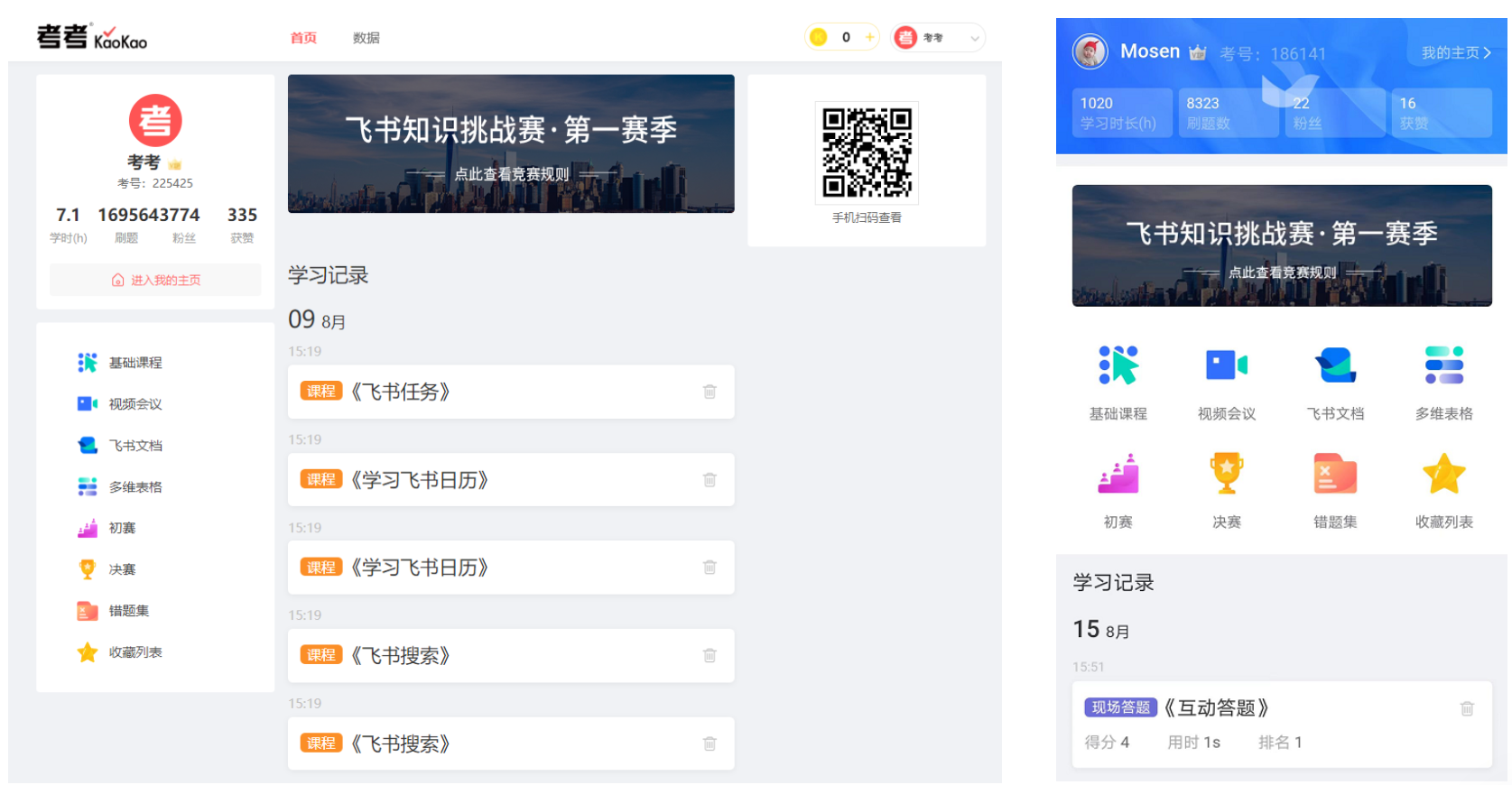The height and width of the screenshot is (785, 1512).
Task: Click the 得分 4 text on the 互动答题 record
Action: tap(1107, 743)
